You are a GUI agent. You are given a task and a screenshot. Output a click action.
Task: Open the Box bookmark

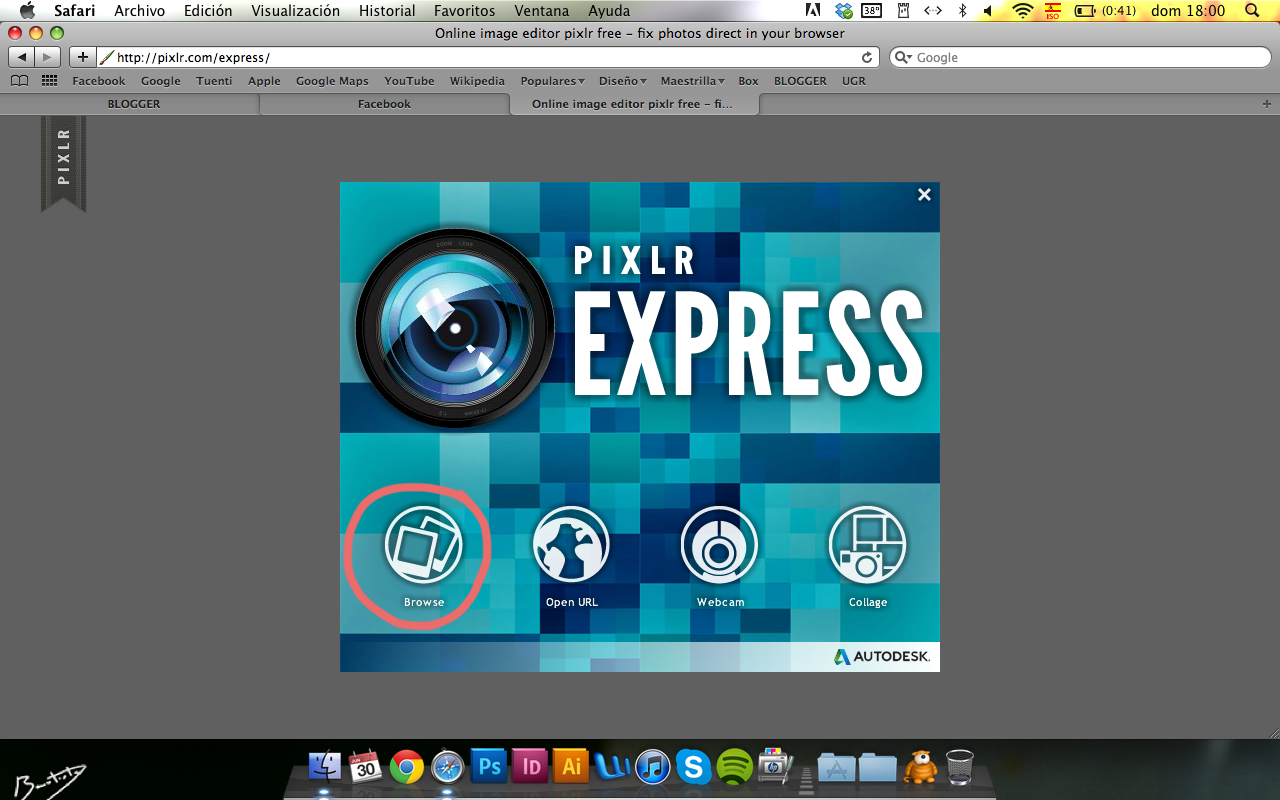click(x=748, y=81)
